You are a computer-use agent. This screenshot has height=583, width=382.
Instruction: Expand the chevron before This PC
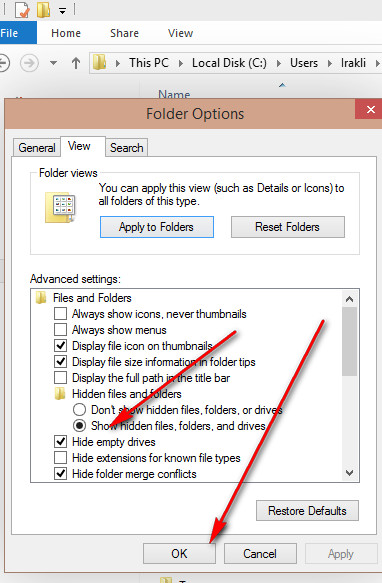(118, 63)
